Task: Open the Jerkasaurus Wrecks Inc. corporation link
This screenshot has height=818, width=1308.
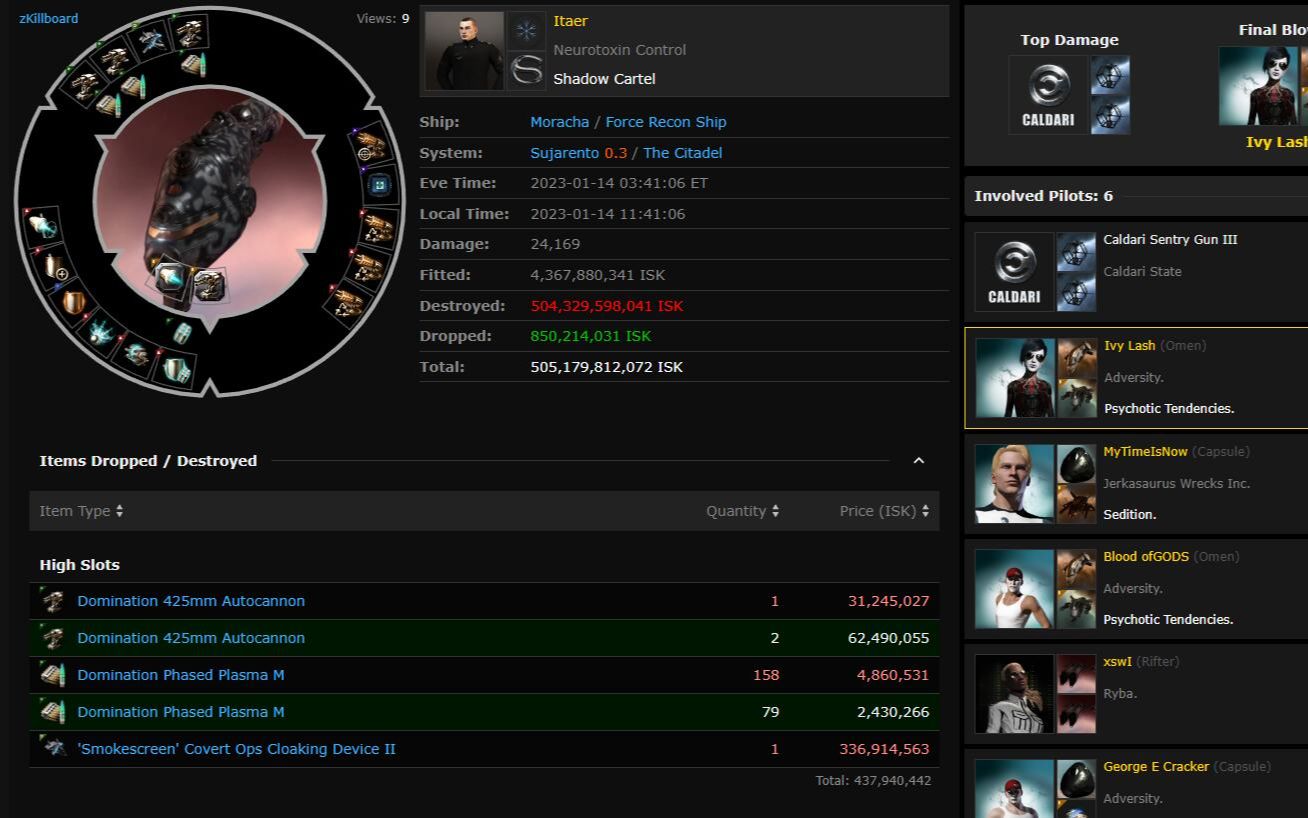Action: point(1177,484)
